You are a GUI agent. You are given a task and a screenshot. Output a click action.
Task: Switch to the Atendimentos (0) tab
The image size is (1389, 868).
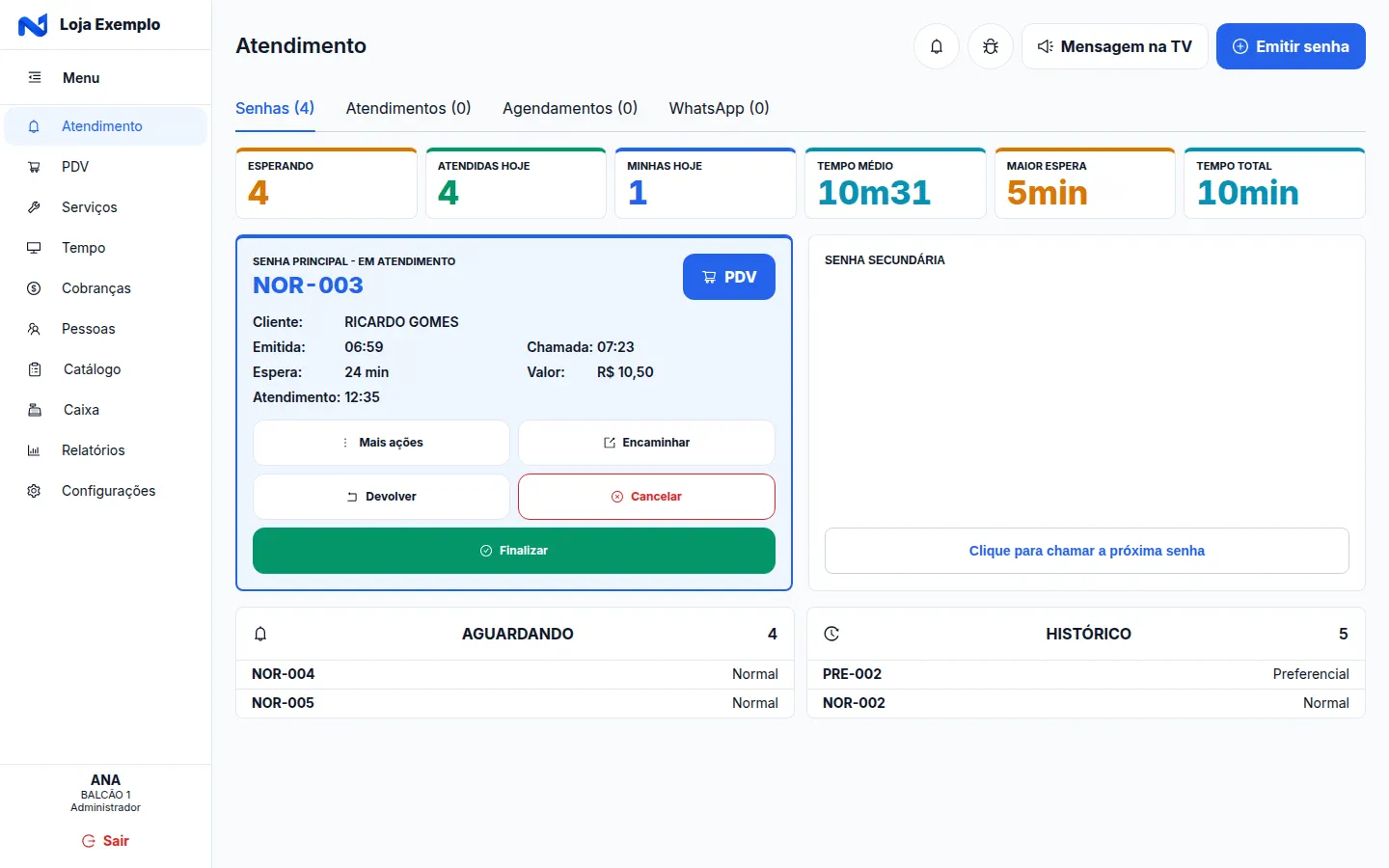point(408,108)
